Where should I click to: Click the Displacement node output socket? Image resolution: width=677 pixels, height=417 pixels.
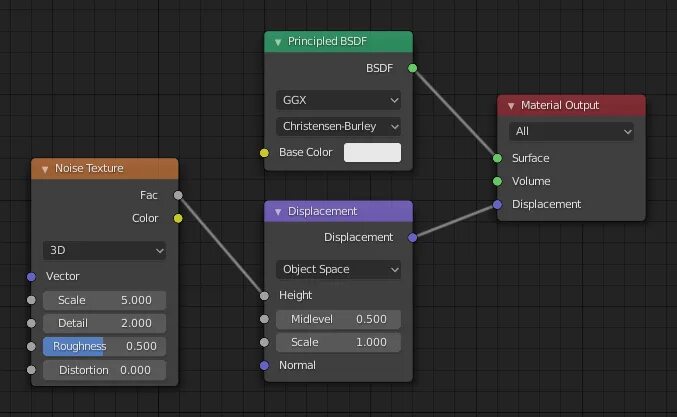coord(412,237)
